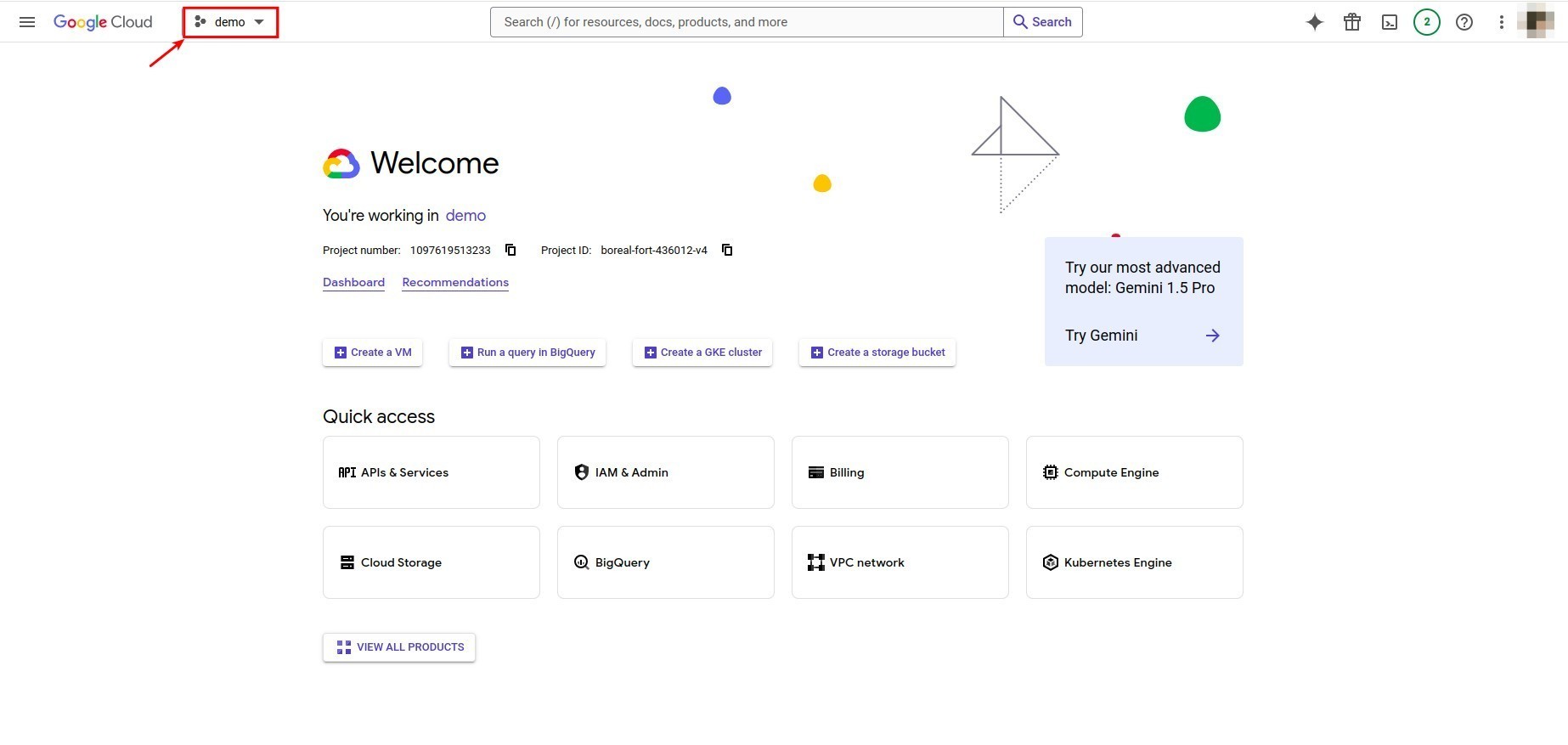Viewport: 1568px width, 745px height.
Task: Open the Try Gemini arrow link
Action: (x=1212, y=336)
